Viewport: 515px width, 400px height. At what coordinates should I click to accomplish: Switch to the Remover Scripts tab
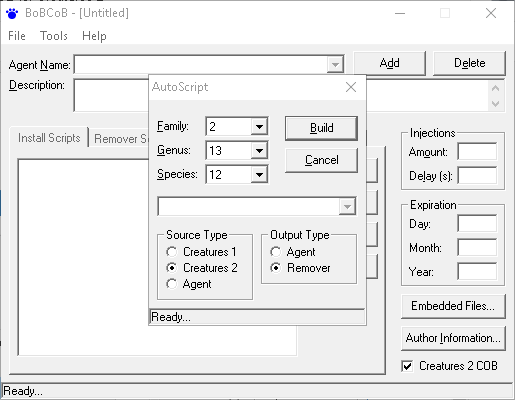click(x=120, y=138)
